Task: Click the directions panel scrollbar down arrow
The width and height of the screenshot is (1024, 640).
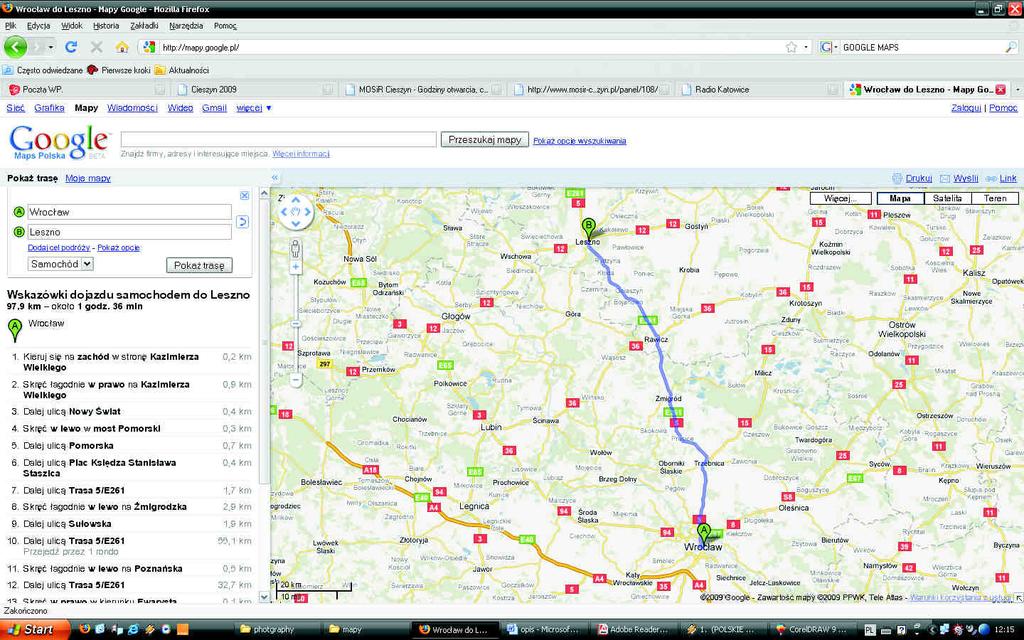Action: [x=264, y=596]
